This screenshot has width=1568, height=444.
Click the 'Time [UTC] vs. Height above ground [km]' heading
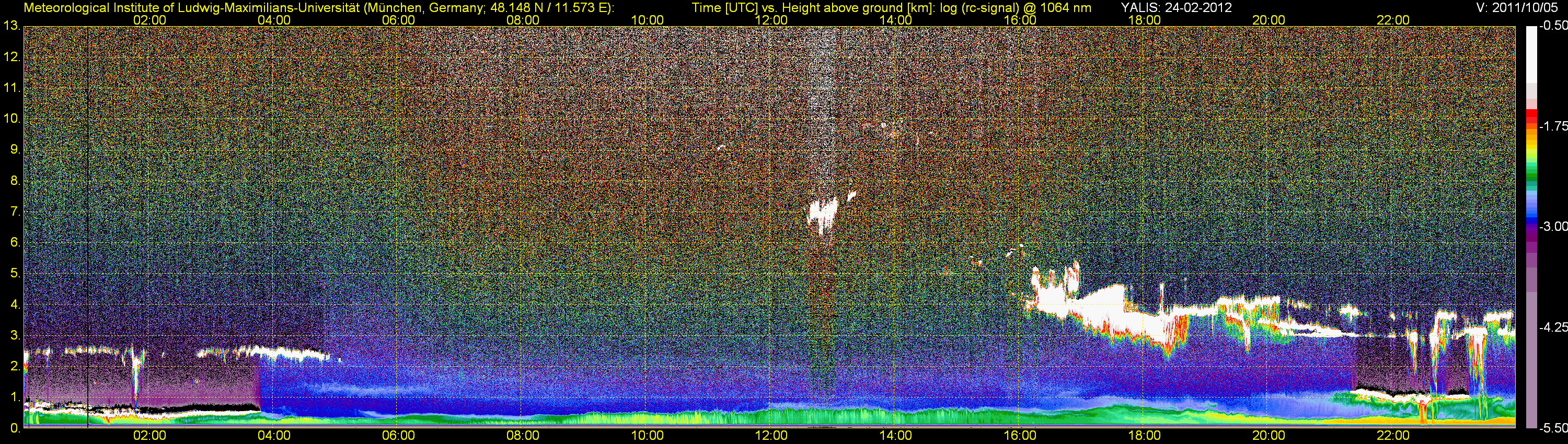point(812,7)
